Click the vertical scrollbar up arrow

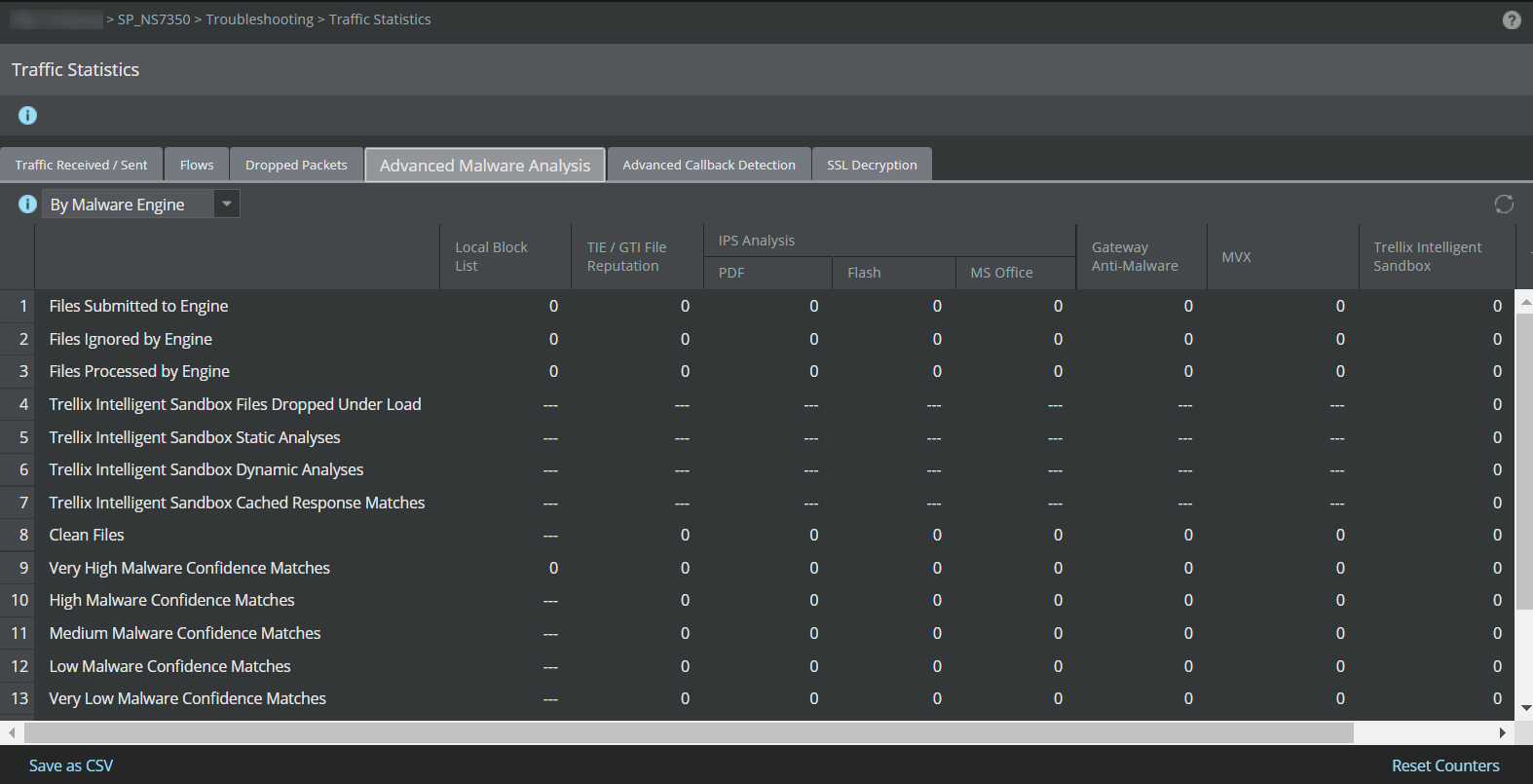pos(1525,303)
